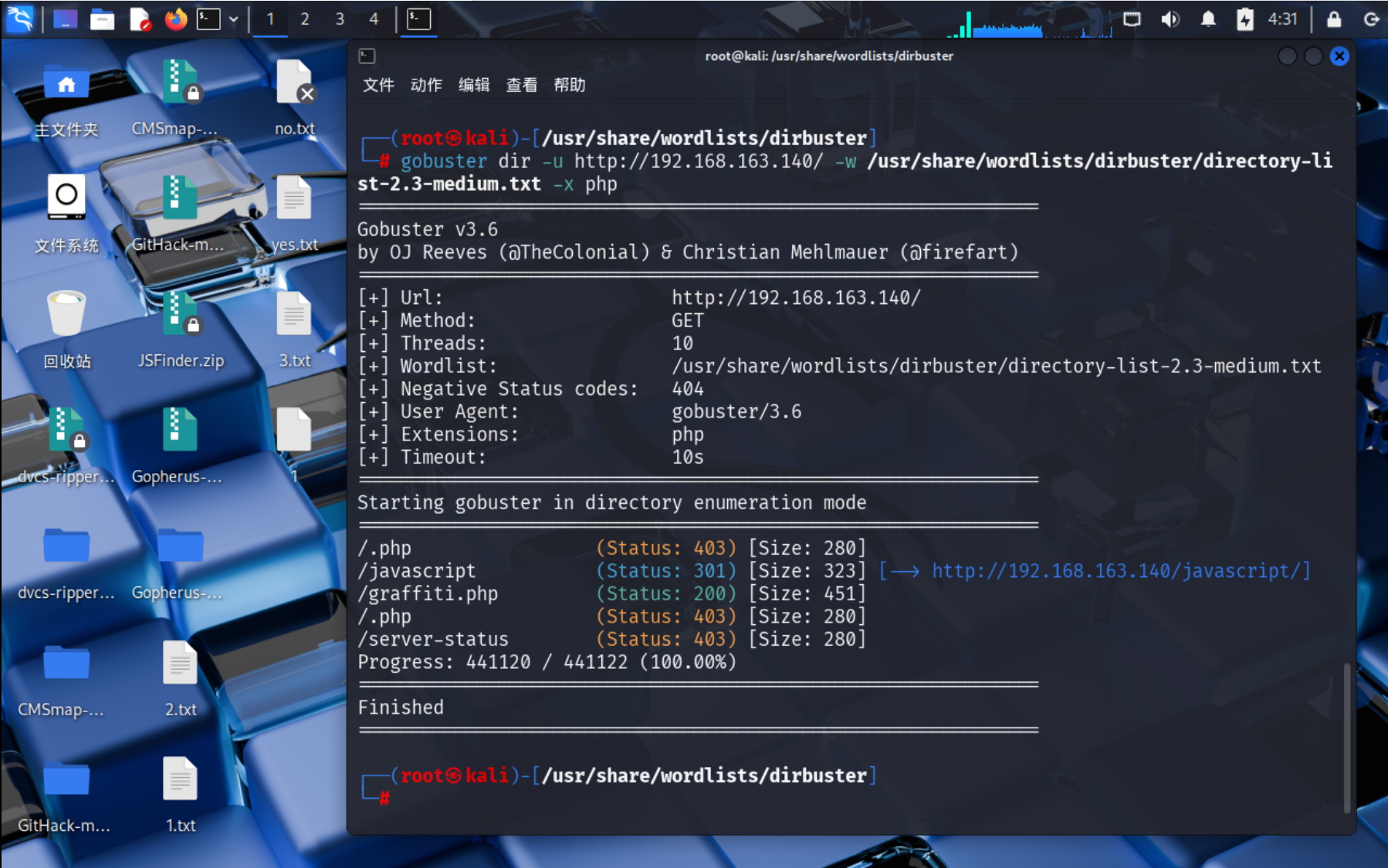Select the GitHack-m... zip archive icon
The image size is (1388, 868).
click(180, 214)
